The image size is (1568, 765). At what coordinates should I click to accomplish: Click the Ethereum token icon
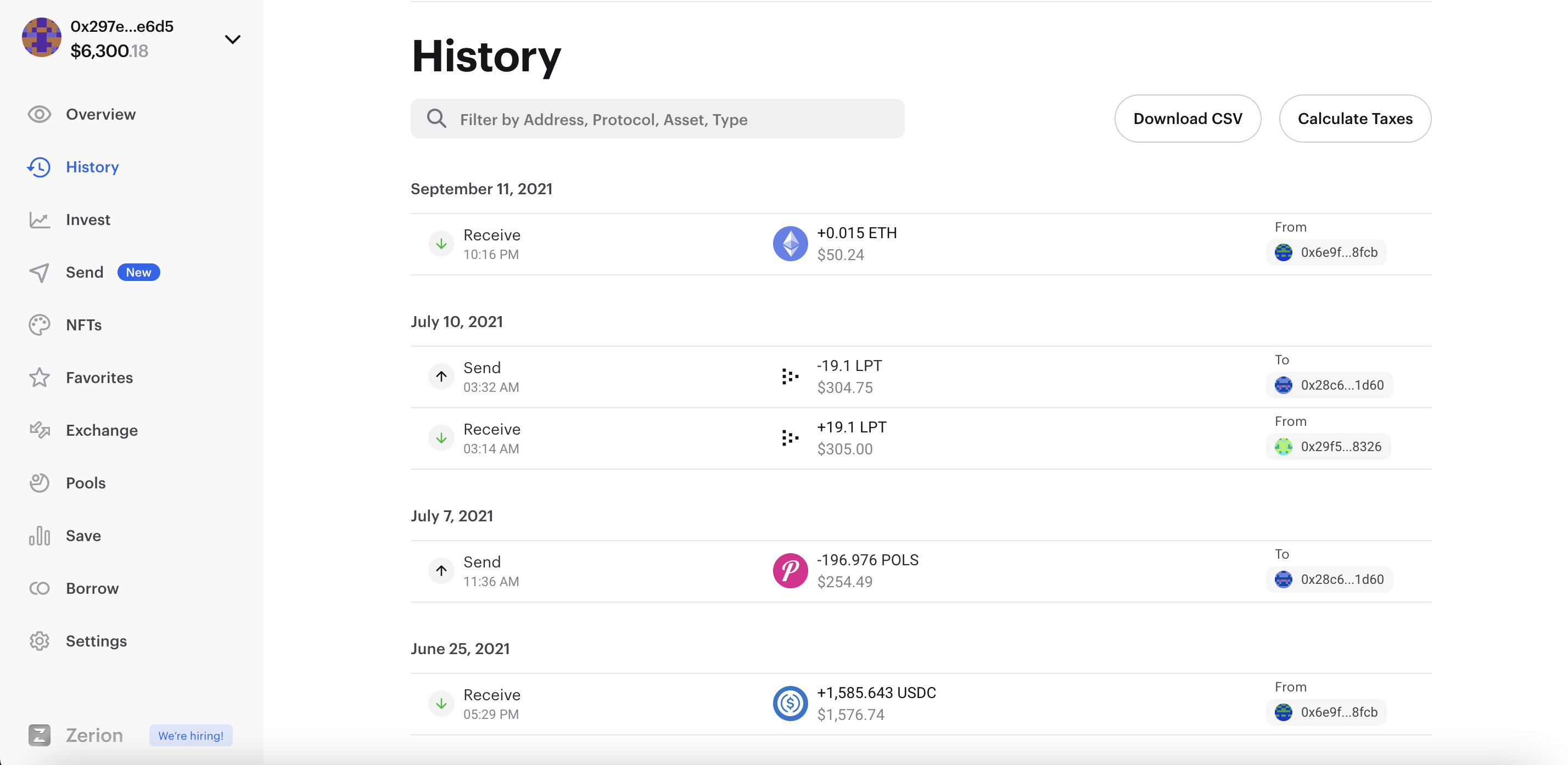coord(790,244)
